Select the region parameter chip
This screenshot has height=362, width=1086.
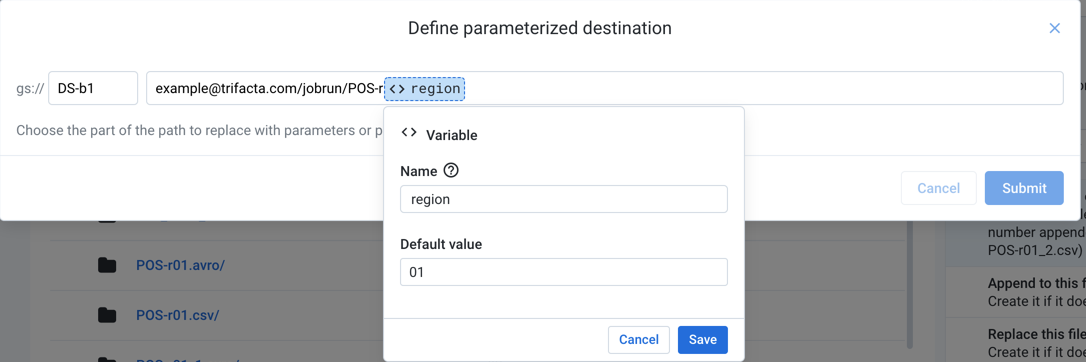coord(425,89)
